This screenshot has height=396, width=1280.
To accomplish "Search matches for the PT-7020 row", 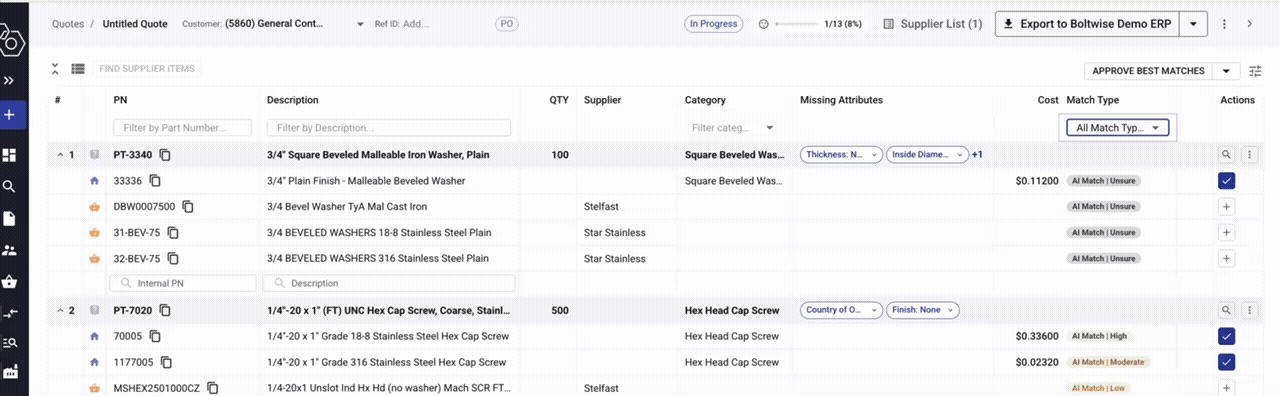I will [1227, 311].
